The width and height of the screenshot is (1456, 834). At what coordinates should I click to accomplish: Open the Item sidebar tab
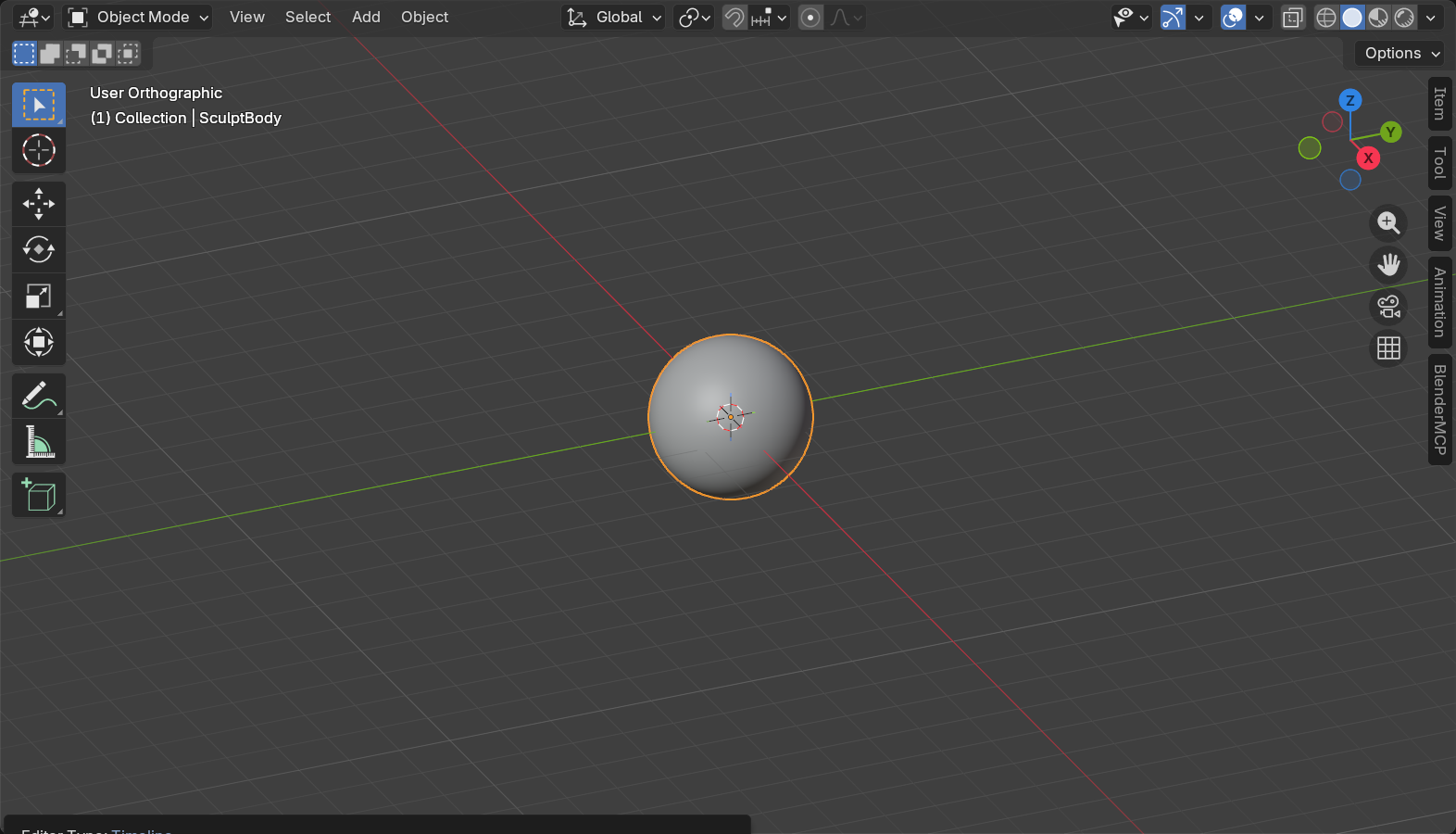(1439, 104)
